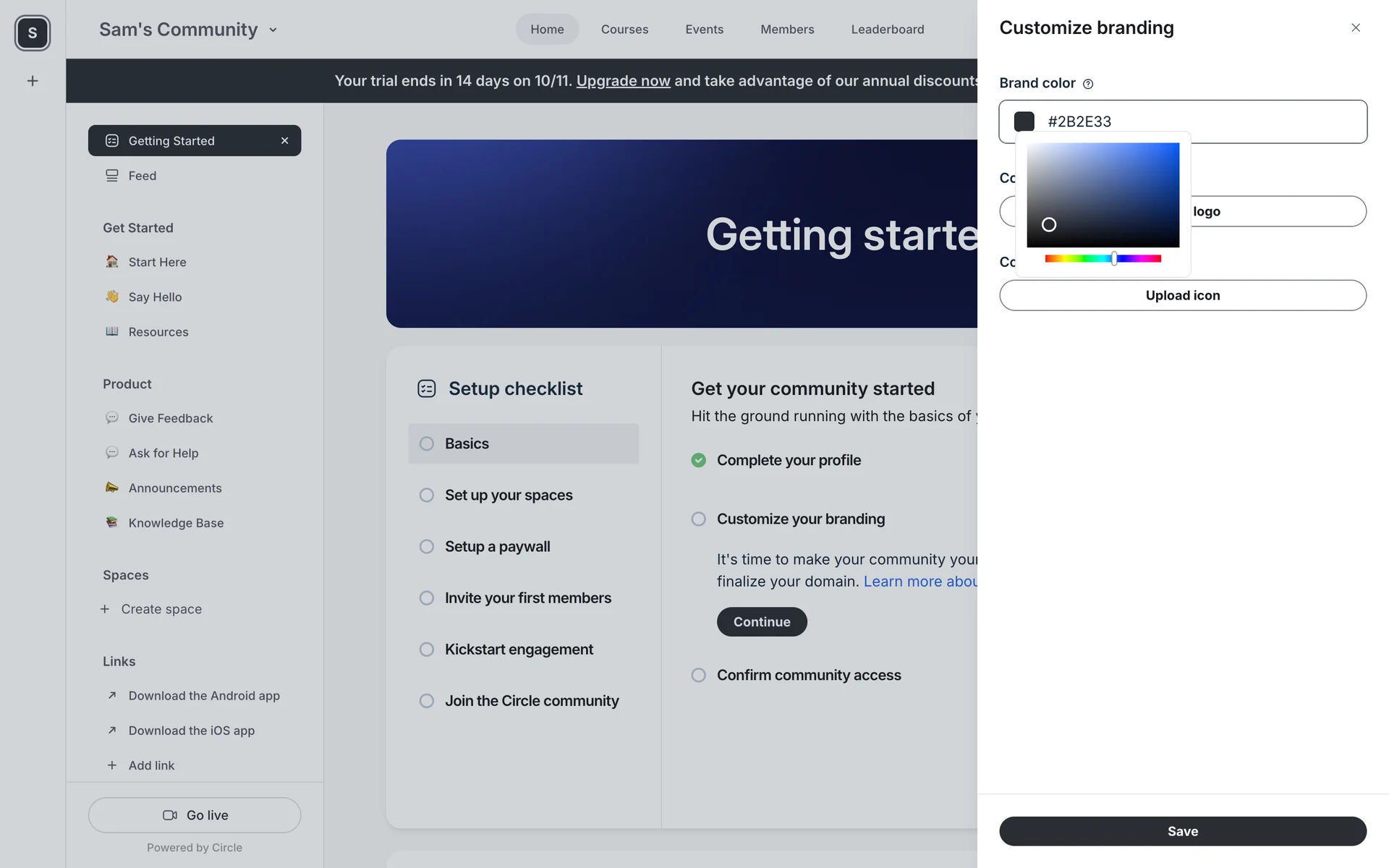1389x868 pixels.
Task: Open Download the Android app link
Action: click(x=204, y=696)
